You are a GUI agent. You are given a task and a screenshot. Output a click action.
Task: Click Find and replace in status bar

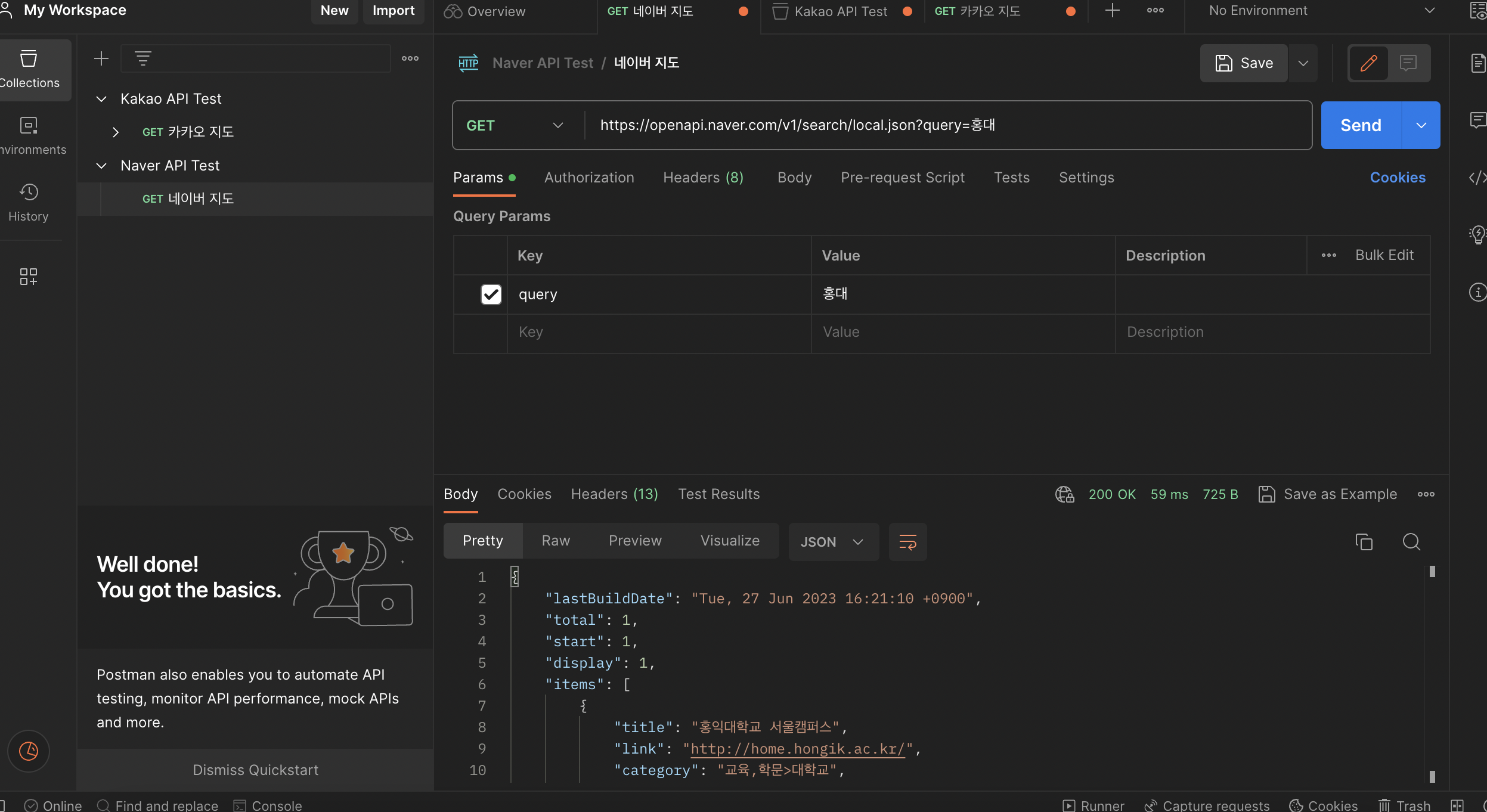[x=157, y=805]
